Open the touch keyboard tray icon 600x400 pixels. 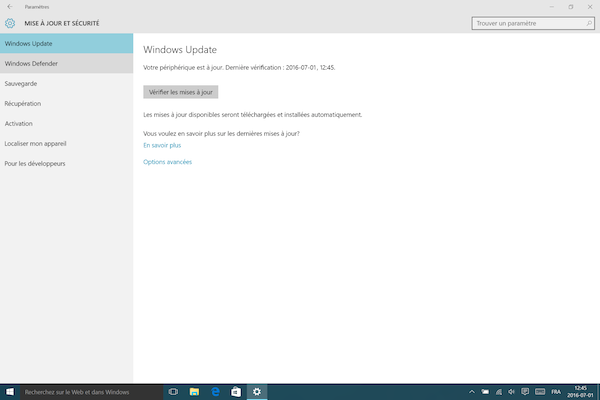(540, 392)
